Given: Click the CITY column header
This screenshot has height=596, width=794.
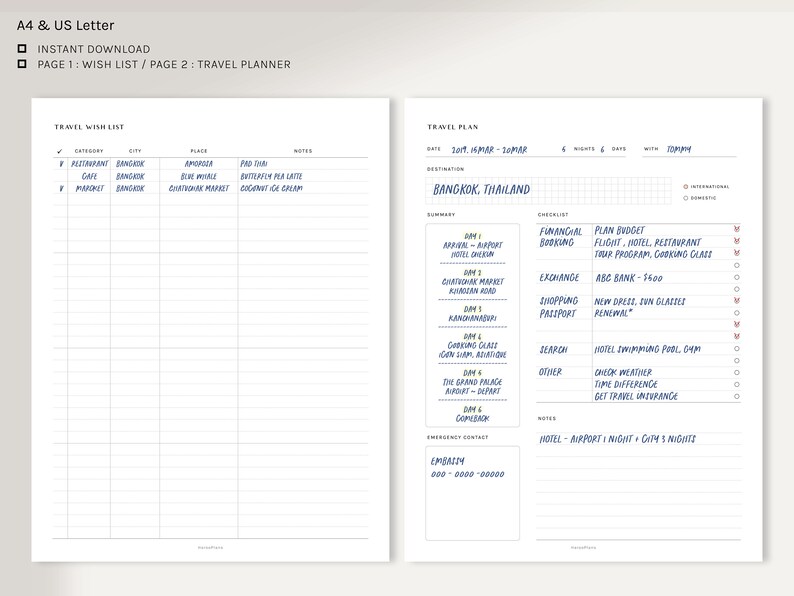Looking at the screenshot, I should point(135,151).
